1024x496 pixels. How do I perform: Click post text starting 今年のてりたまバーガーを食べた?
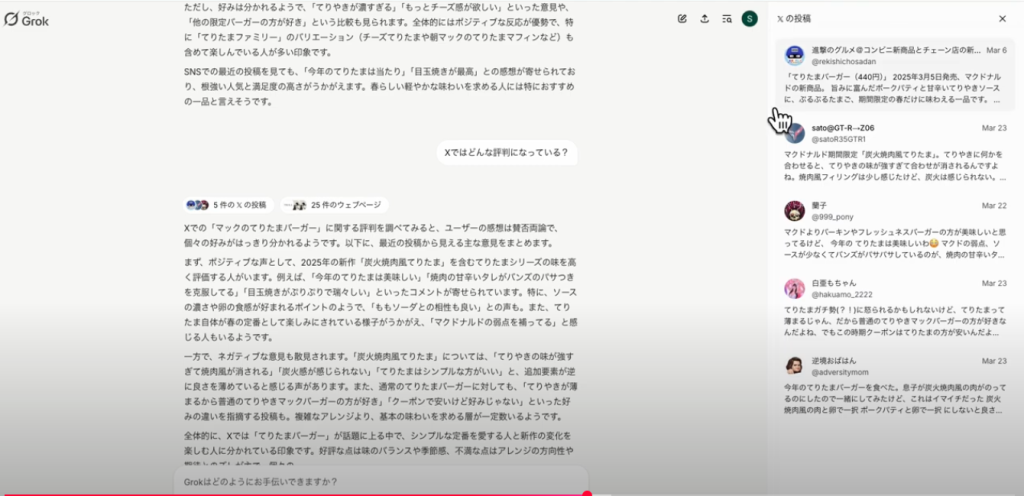coord(895,399)
